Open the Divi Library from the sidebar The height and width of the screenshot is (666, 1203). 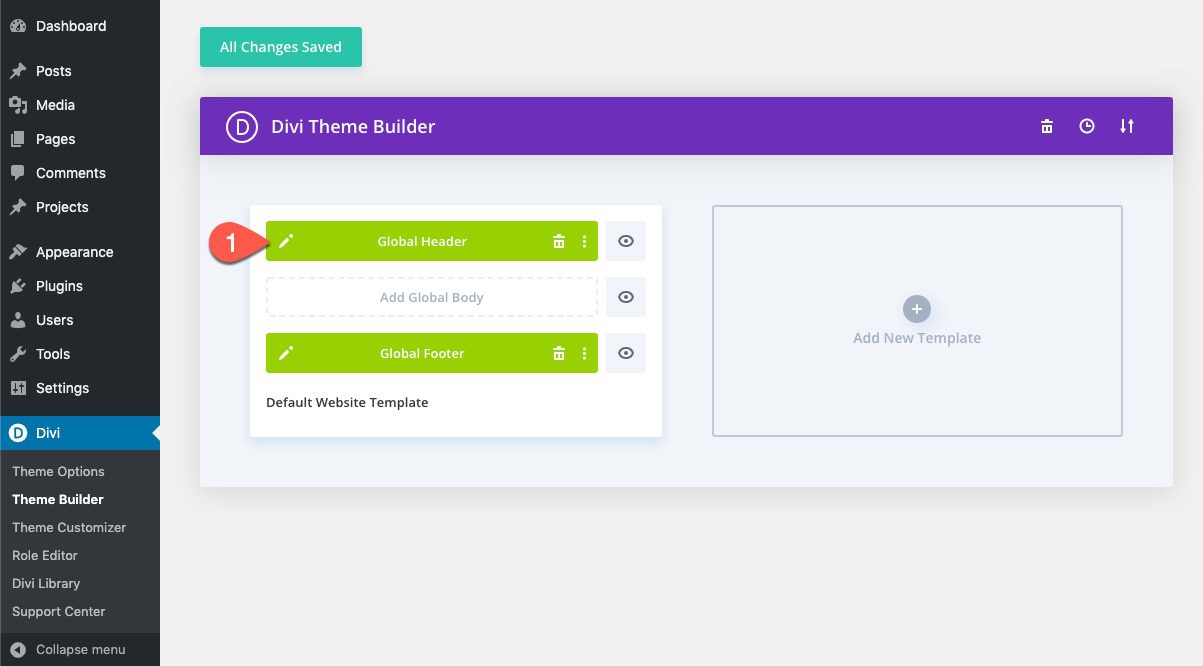click(44, 583)
